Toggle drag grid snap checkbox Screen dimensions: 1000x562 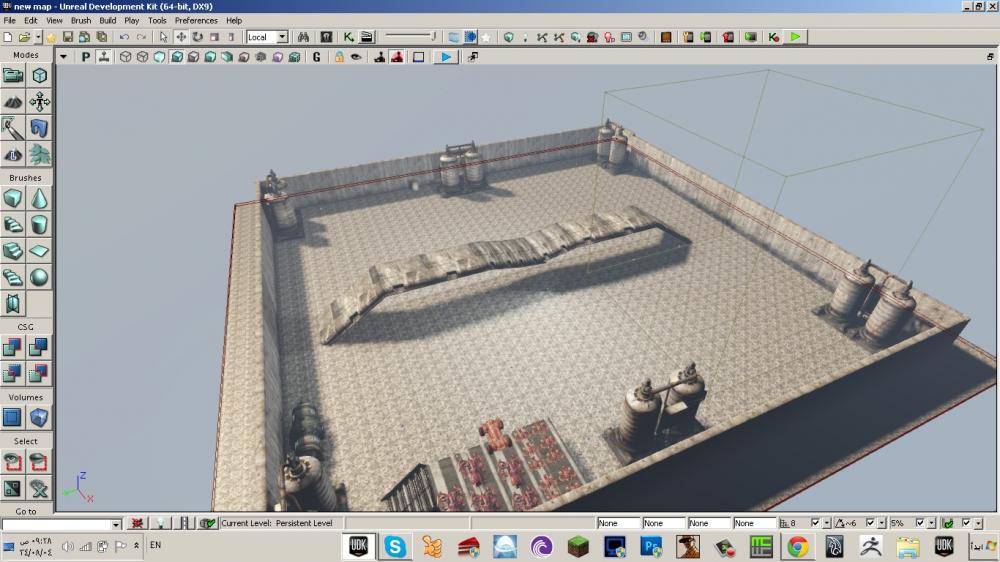point(815,522)
